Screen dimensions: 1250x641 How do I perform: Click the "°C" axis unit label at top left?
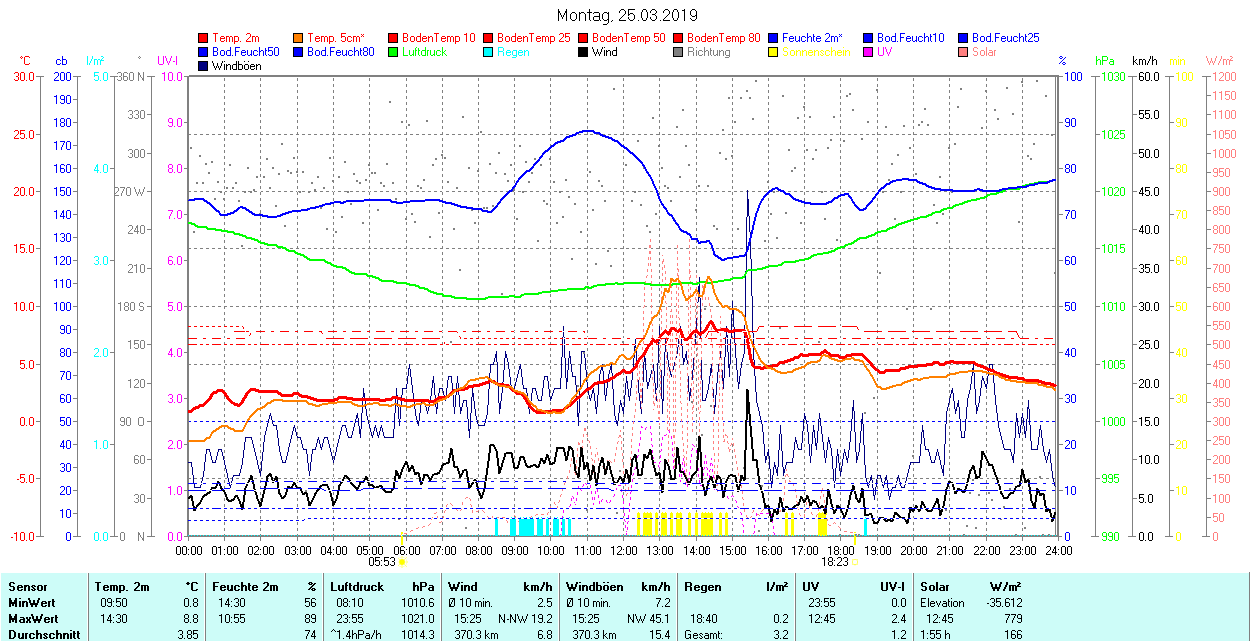click(26, 61)
